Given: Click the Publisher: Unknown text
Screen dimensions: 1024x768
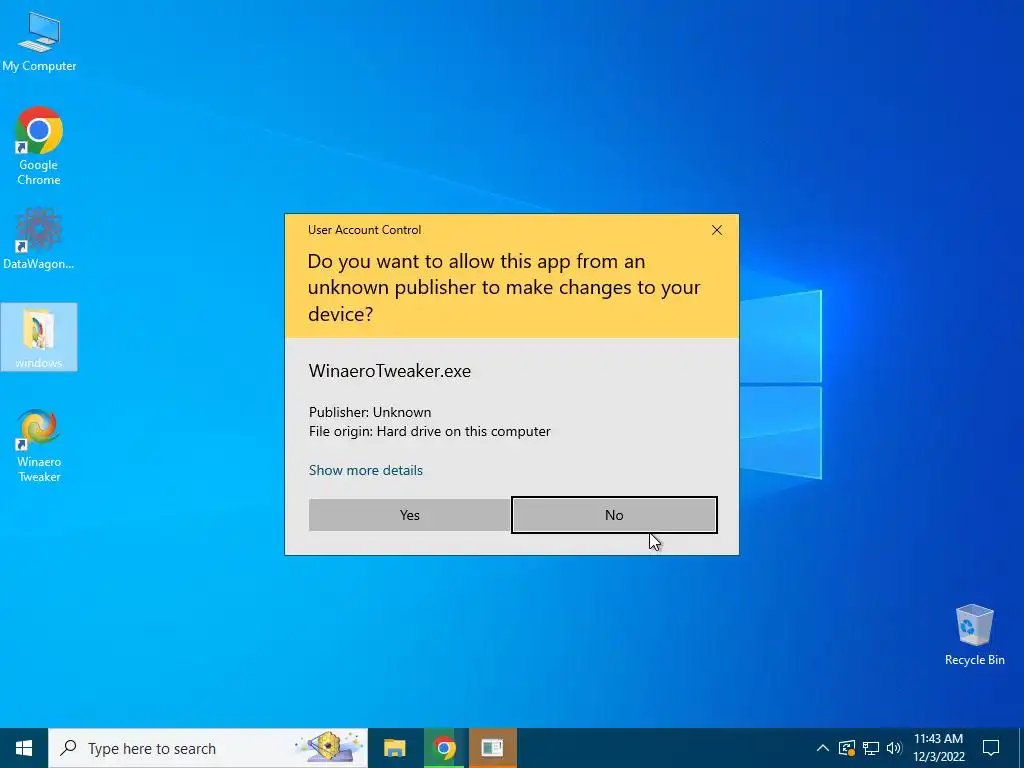Looking at the screenshot, I should (x=370, y=412).
